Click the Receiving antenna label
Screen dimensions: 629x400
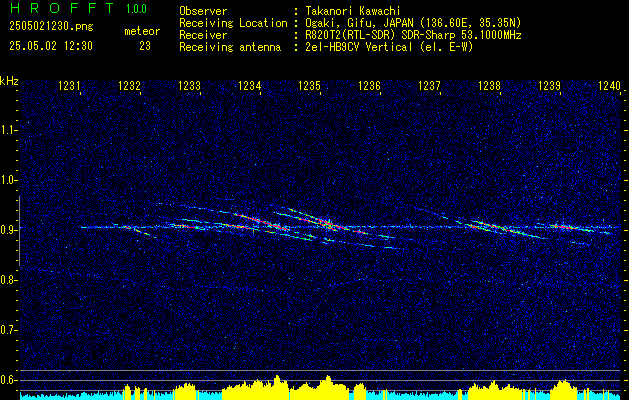[x=230, y=47]
